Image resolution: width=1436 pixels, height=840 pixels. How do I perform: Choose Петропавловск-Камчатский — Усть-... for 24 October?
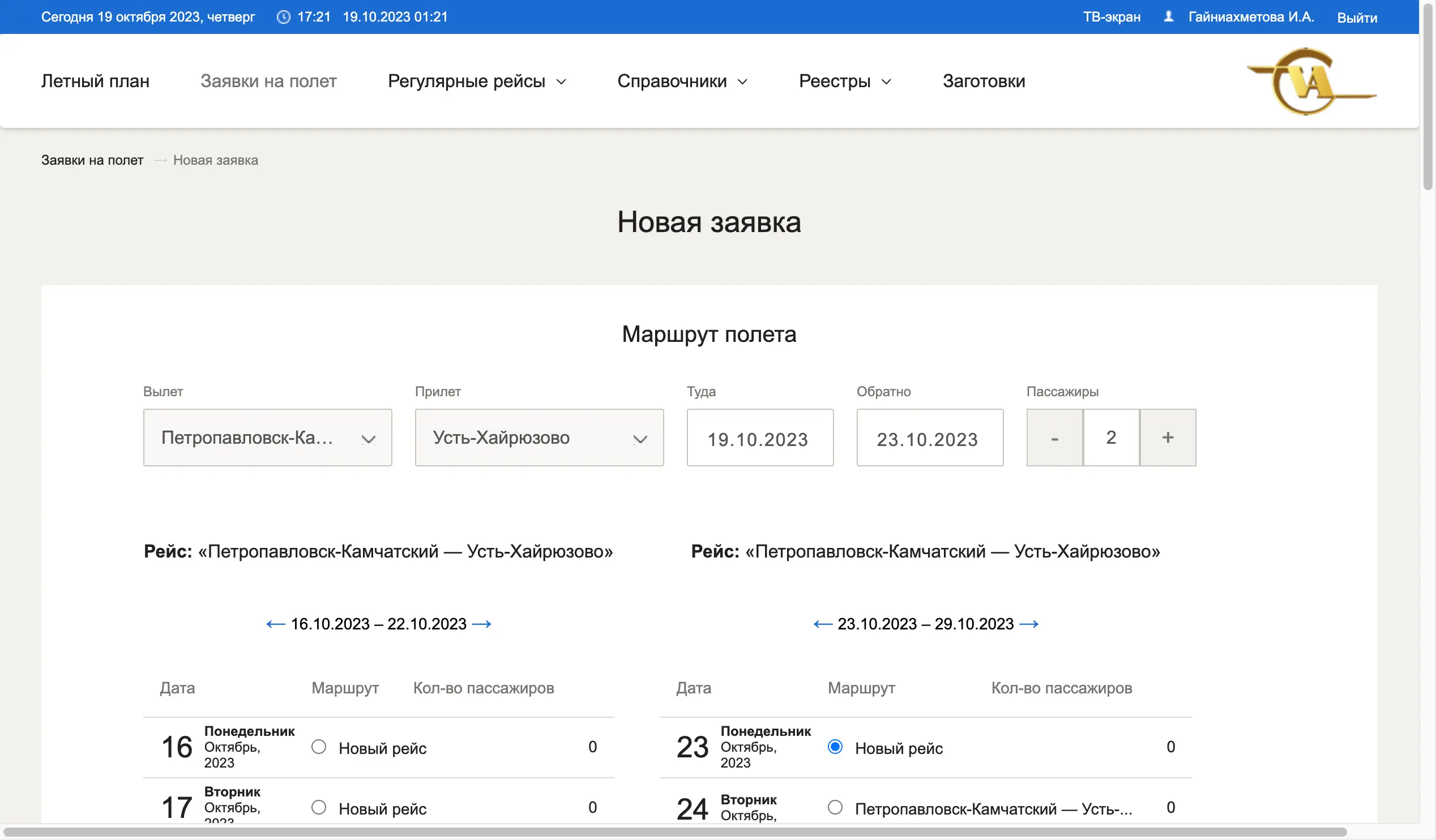835,807
